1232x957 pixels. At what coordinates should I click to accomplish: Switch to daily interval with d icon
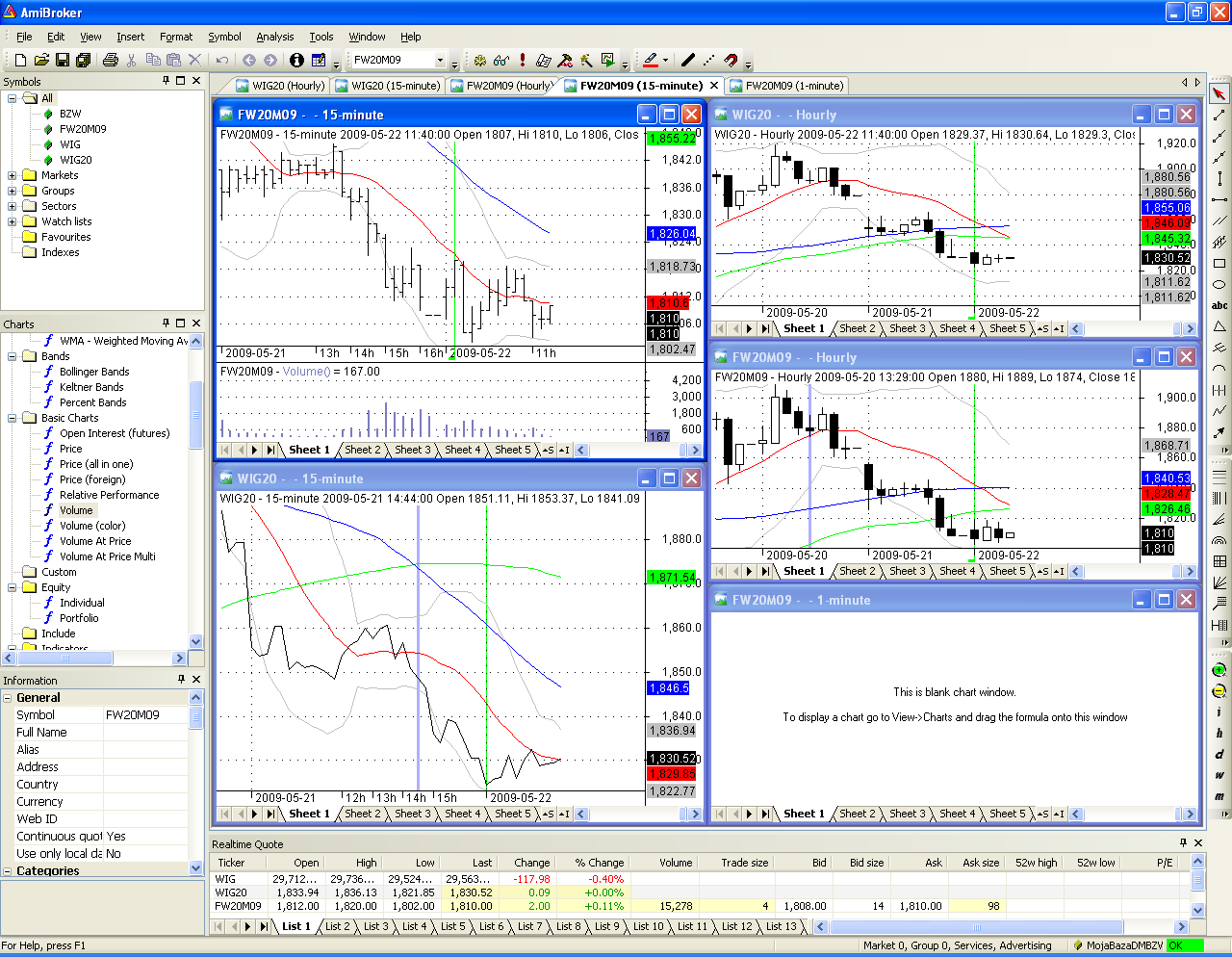(1219, 754)
